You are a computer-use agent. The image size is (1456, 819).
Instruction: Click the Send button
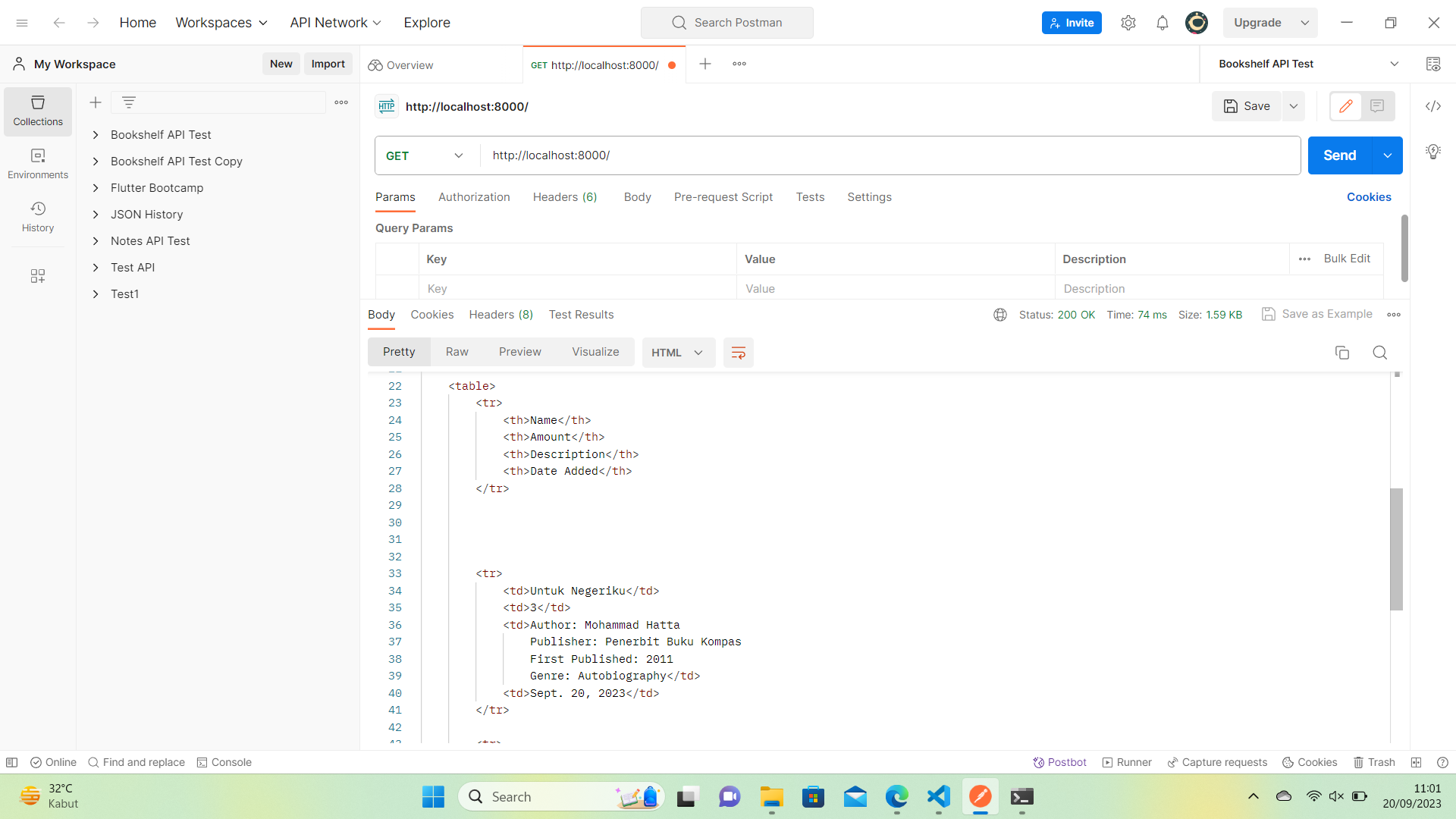[x=1339, y=155]
